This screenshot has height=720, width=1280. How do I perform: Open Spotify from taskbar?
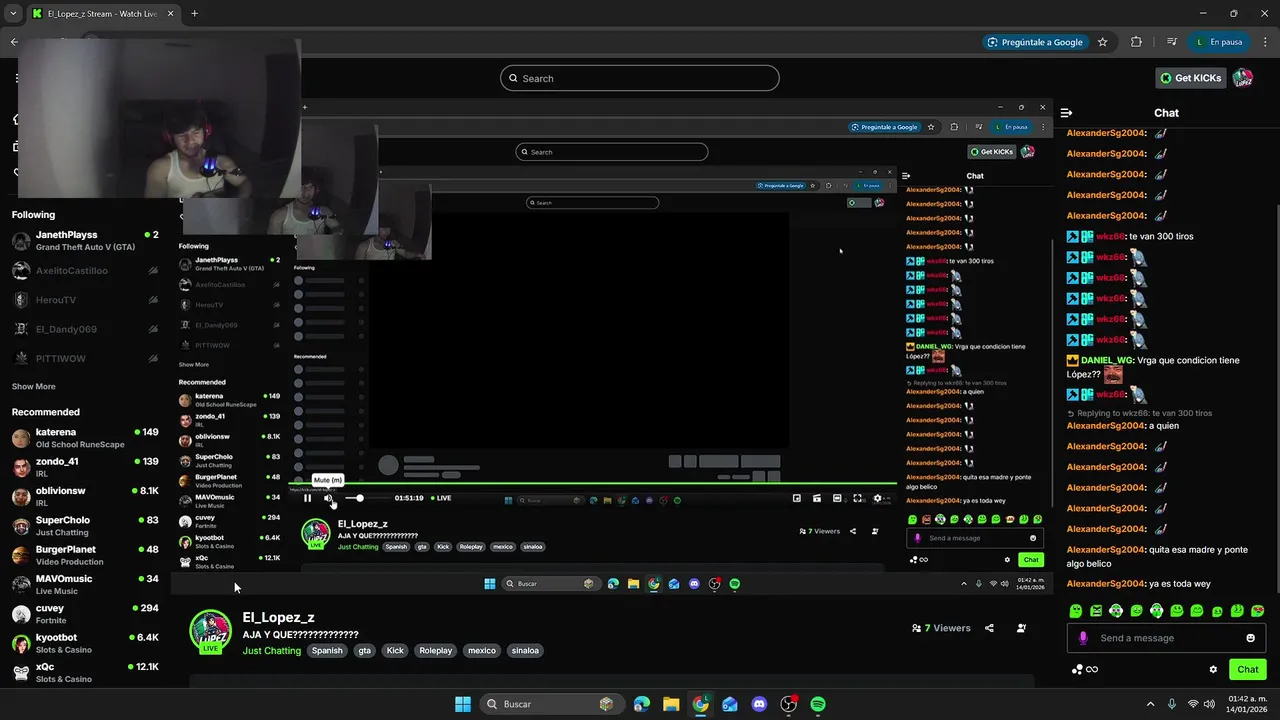click(x=818, y=704)
